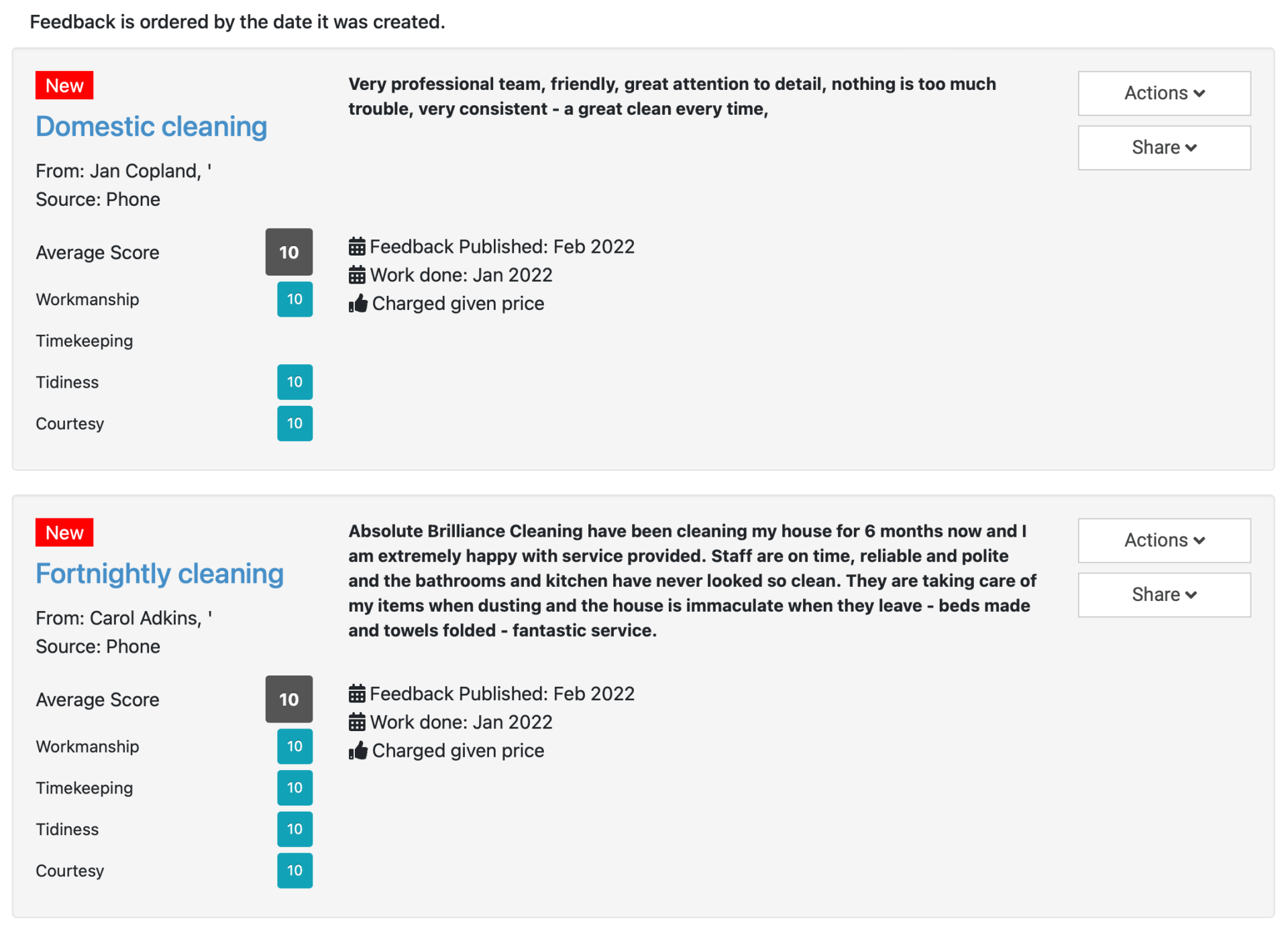Click the New badge above Domestic cleaning
This screenshot has height=931, width=1288.
[64, 86]
